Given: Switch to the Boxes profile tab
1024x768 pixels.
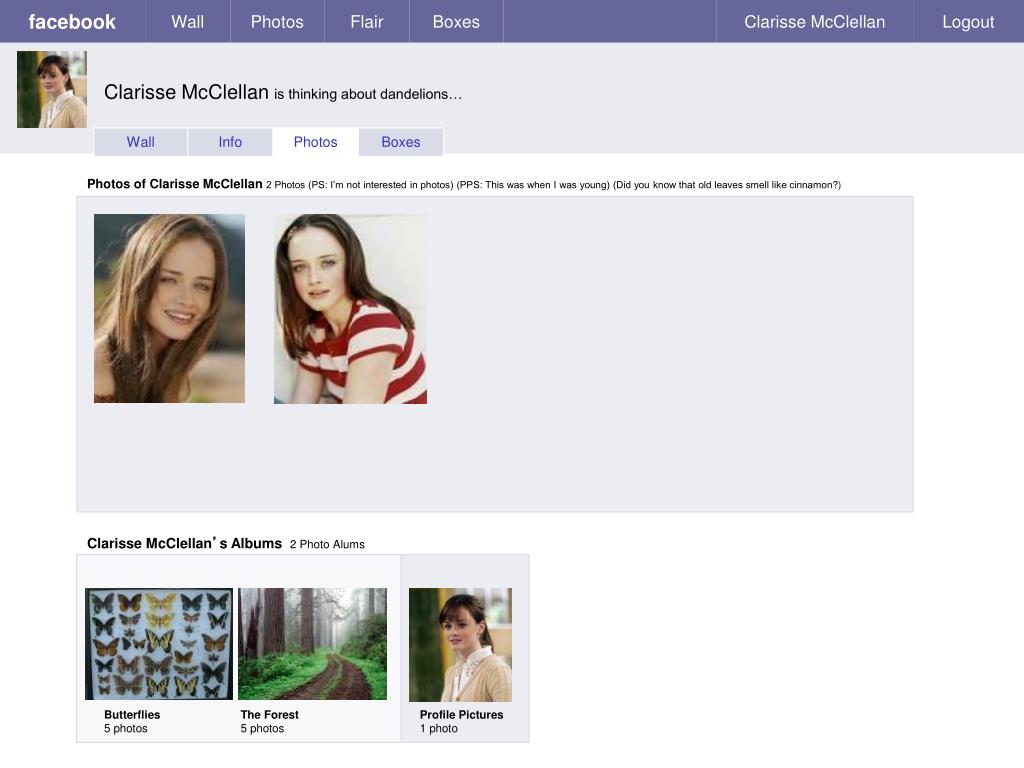Looking at the screenshot, I should pyautogui.click(x=401, y=142).
